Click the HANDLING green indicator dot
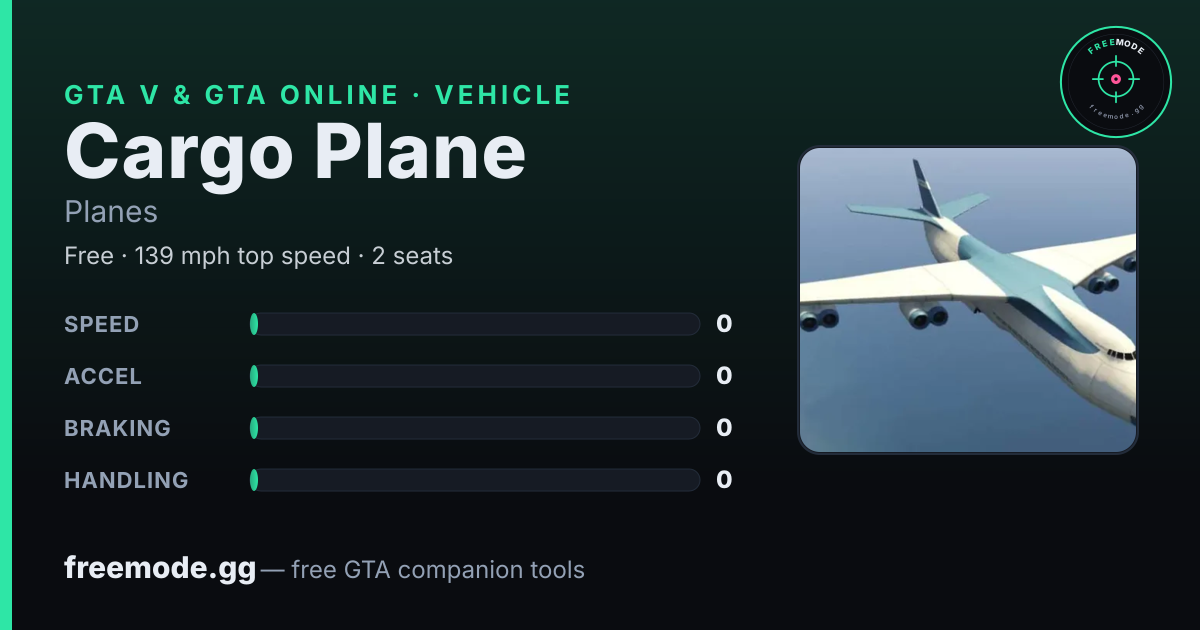The image size is (1200, 630). coord(254,480)
